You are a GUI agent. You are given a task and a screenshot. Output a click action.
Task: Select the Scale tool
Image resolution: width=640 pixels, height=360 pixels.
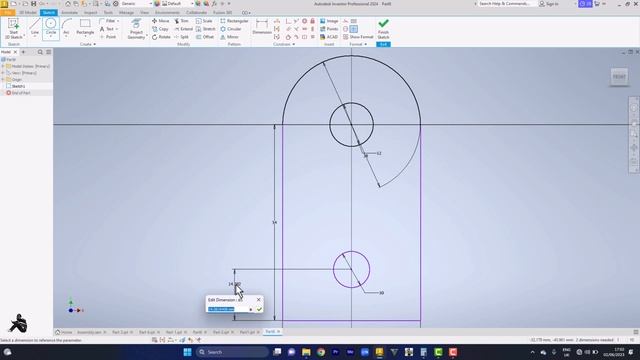(x=204, y=21)
